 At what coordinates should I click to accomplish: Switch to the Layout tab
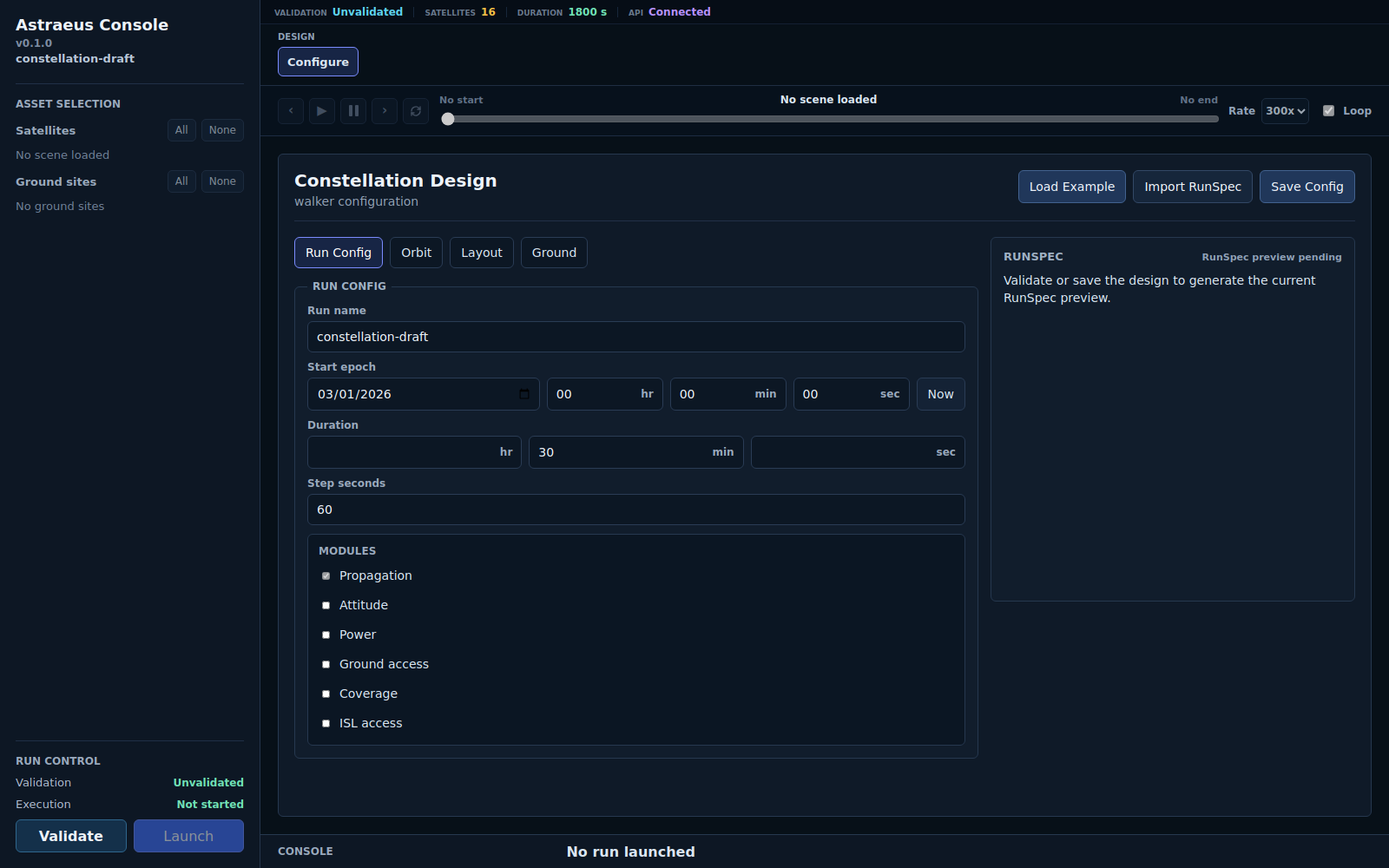coord(482,253)
